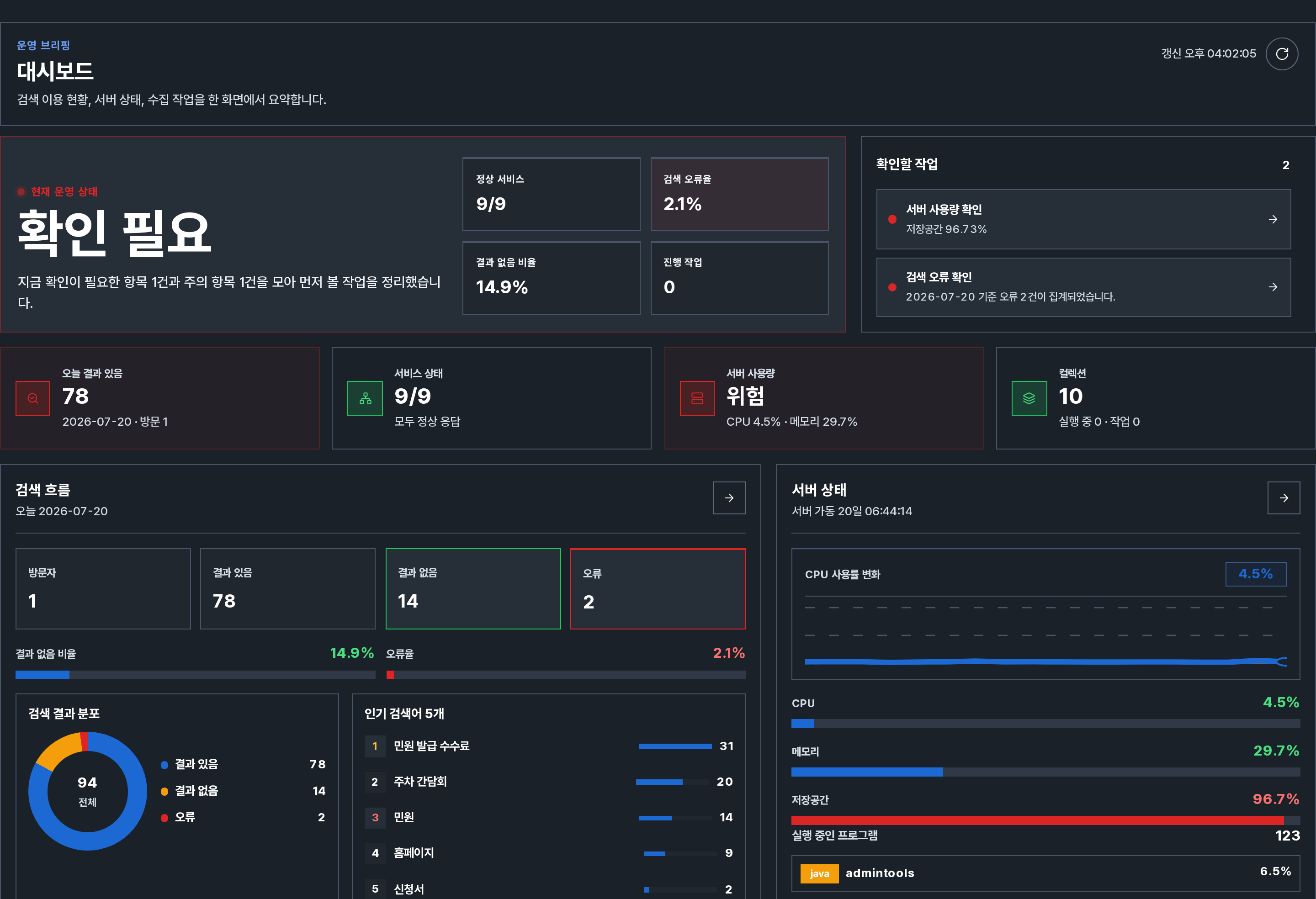Click the refresh icon beside the update time

pos(1281,54)
